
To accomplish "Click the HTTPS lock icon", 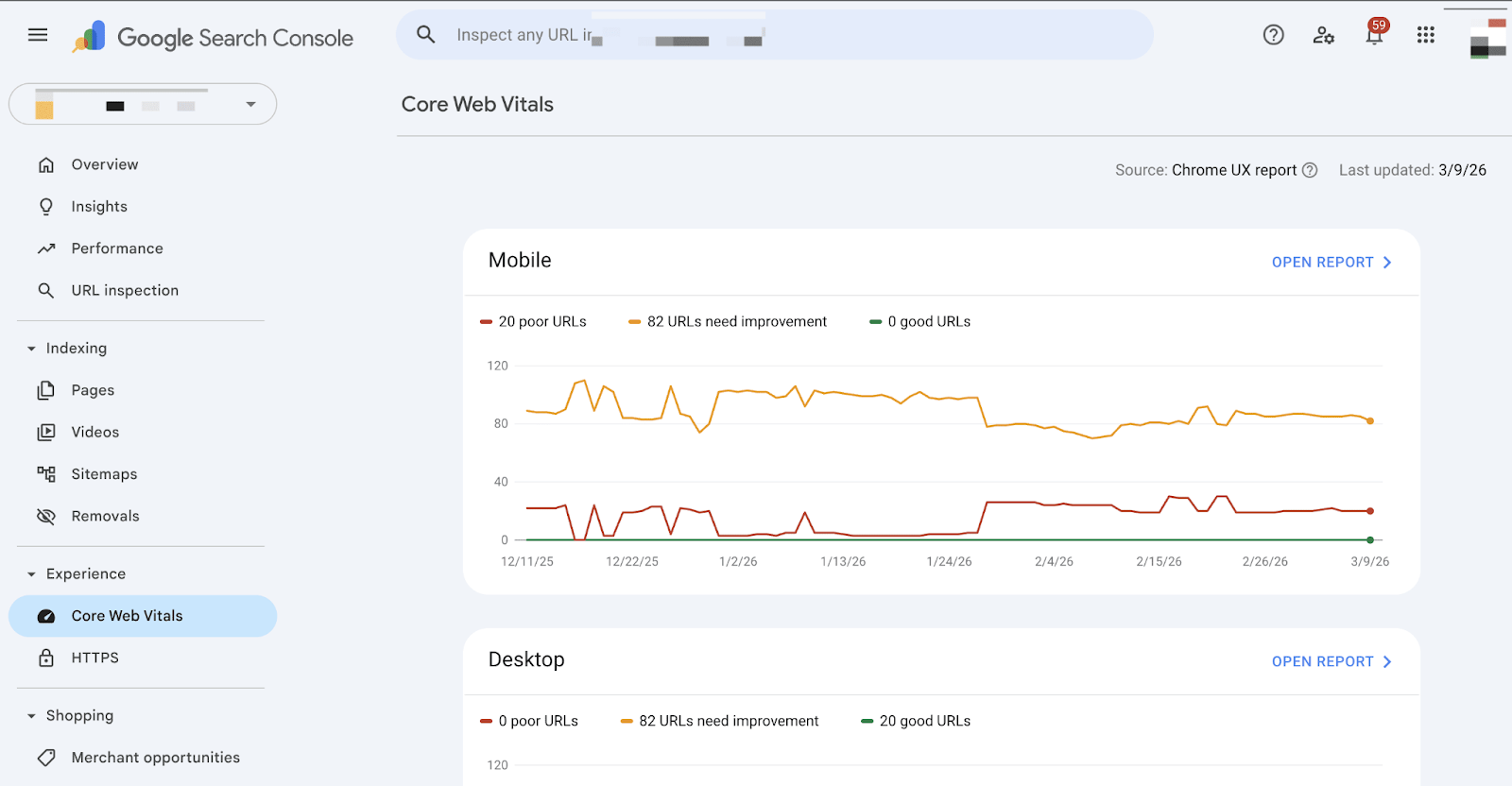I will (x=46, y=658).
